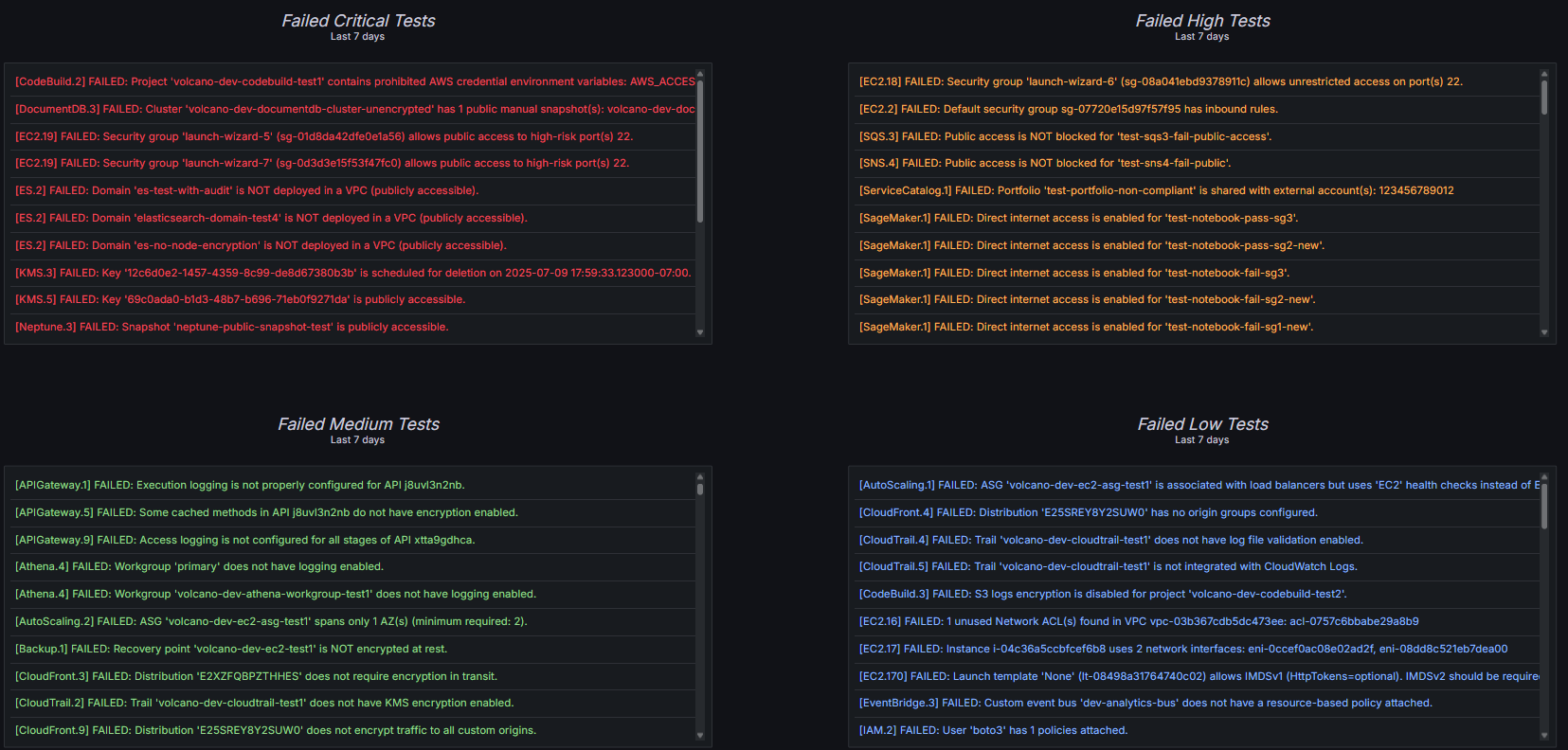Select CloudFront.9 custom origins traffic row

351,730
